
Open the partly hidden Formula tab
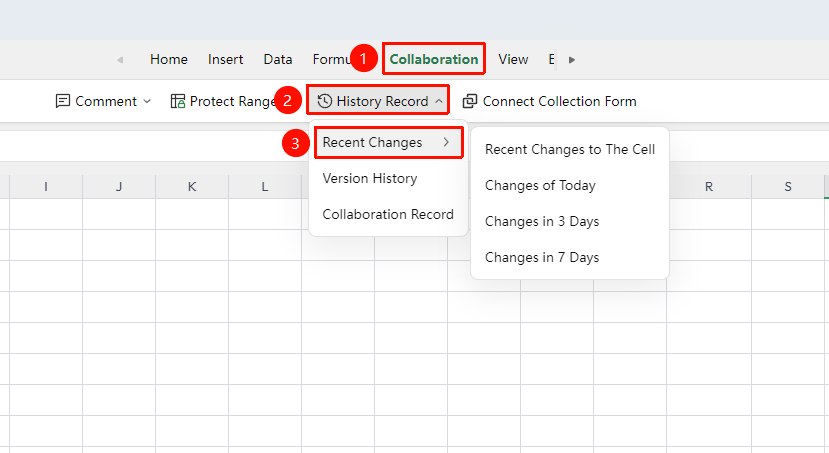tap(331, 59)
